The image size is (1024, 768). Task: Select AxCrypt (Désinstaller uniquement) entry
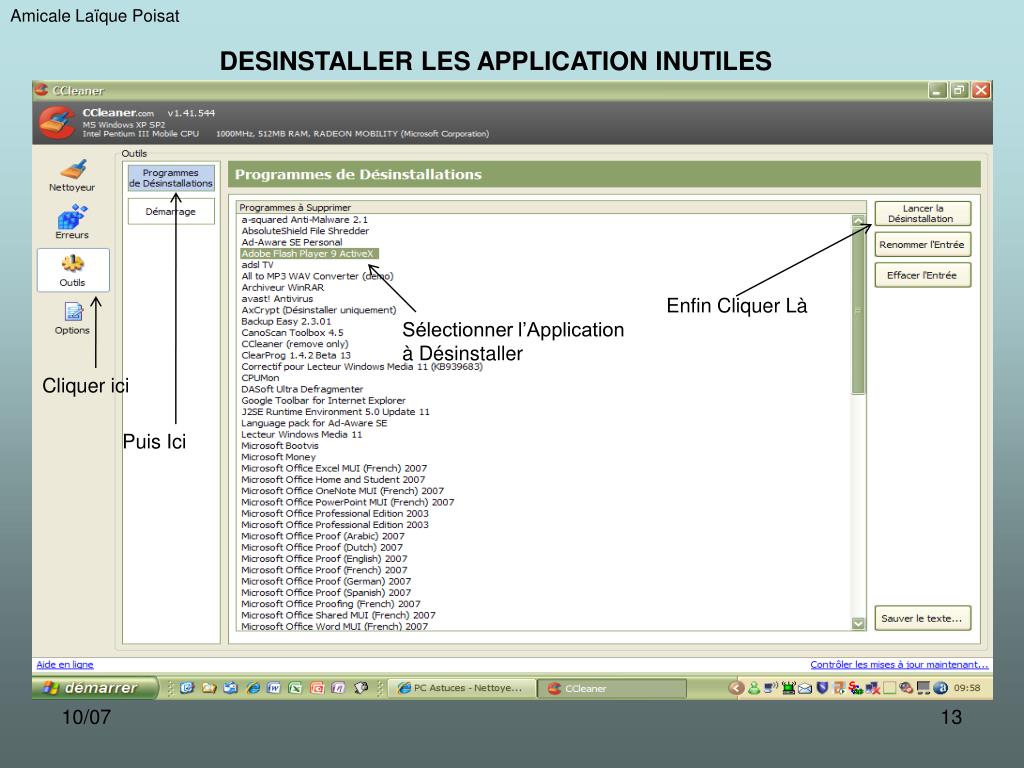(319, 310)
